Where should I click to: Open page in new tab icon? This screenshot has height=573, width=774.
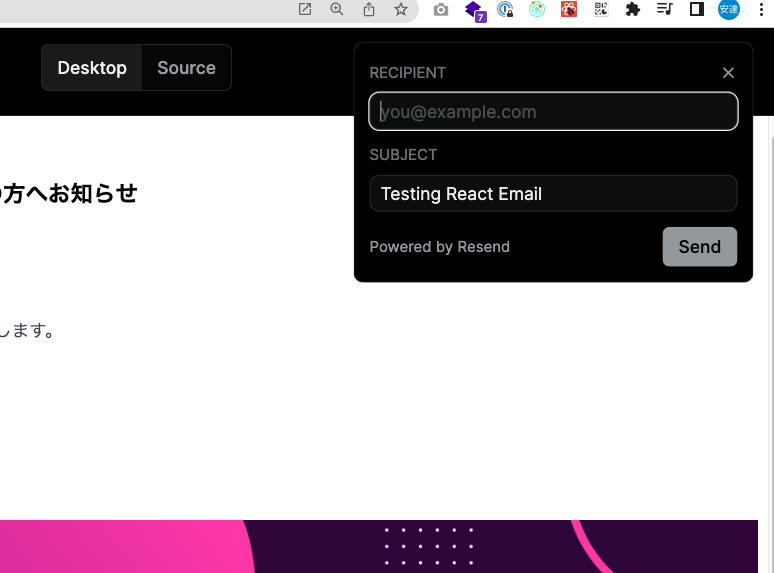(305, 9)
